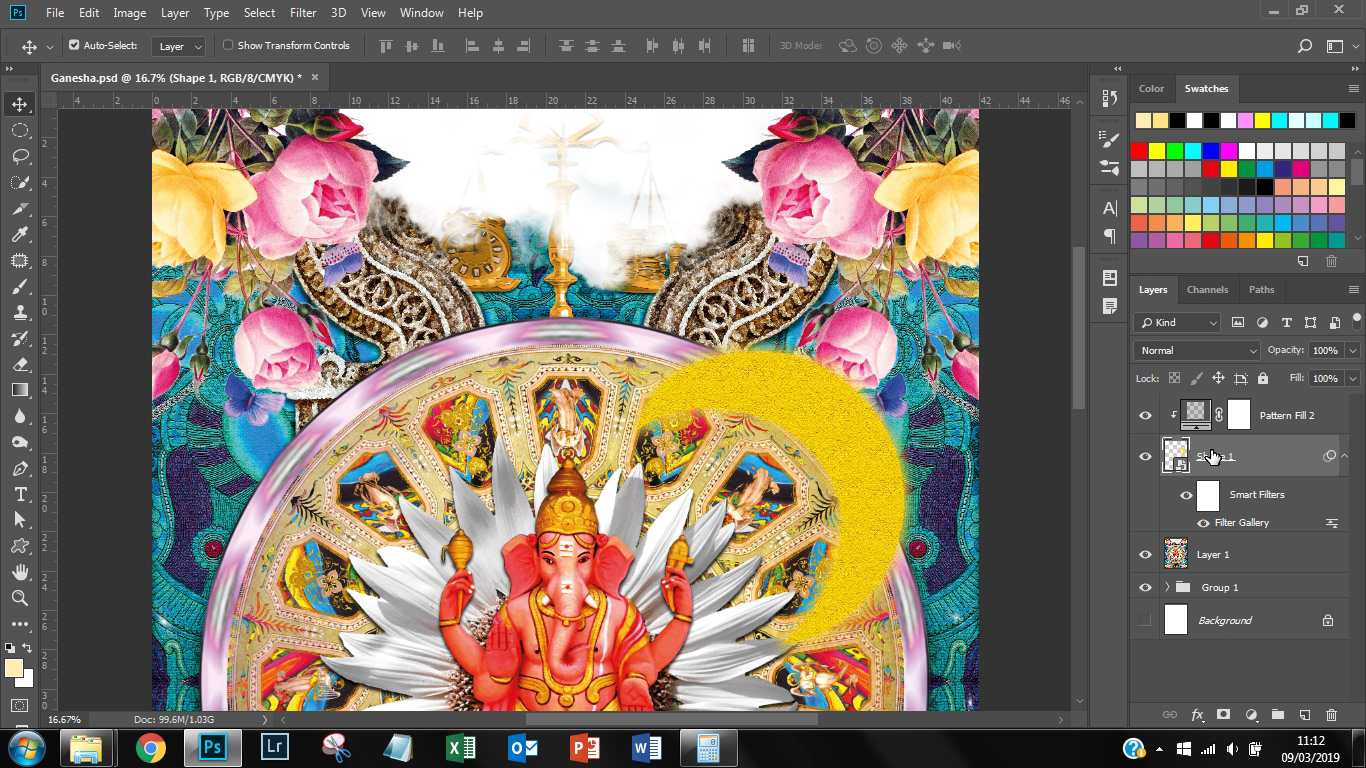Open the Opacity dropdown arrow
Viewport: 1366px width, 768px height.
coord(1352,350)
